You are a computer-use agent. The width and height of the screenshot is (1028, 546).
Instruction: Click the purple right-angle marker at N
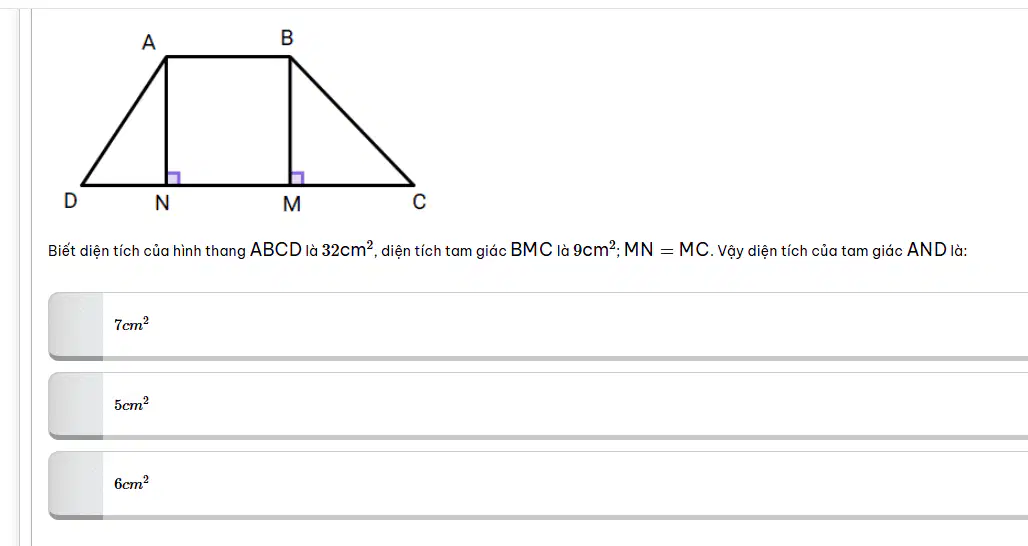(x=174, y=178)
